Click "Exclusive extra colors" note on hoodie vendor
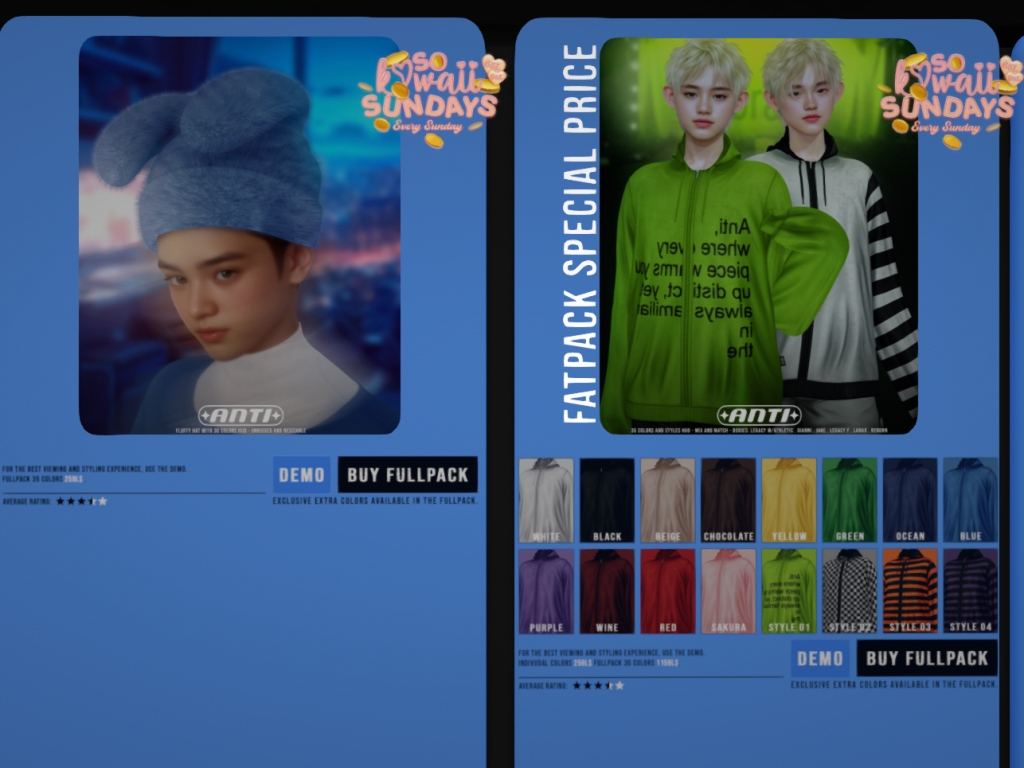 [x=894, y=684]
